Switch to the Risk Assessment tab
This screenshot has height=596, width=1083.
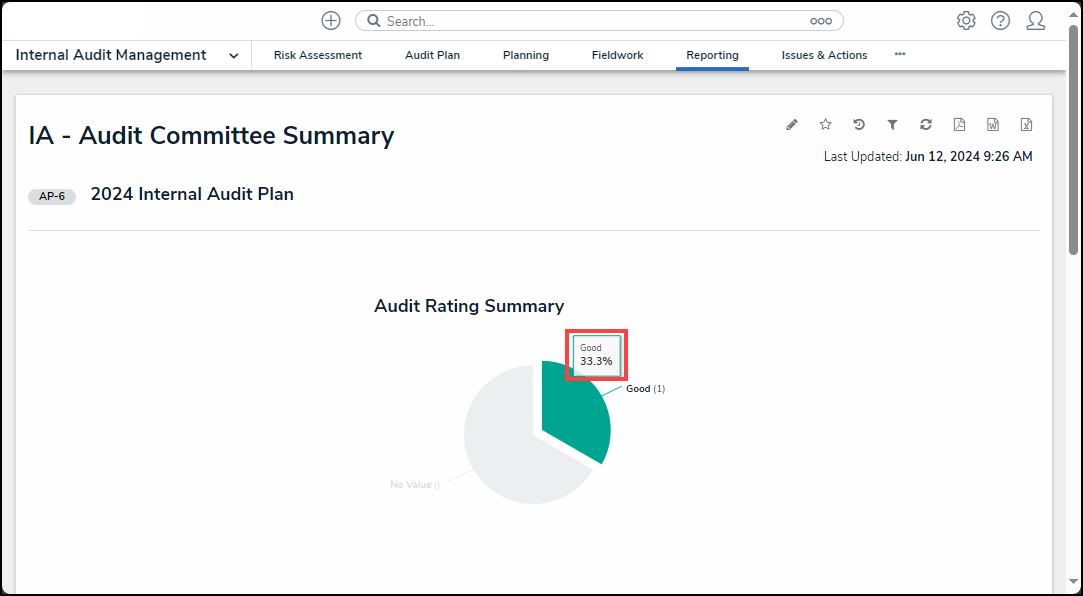[318, 56]
